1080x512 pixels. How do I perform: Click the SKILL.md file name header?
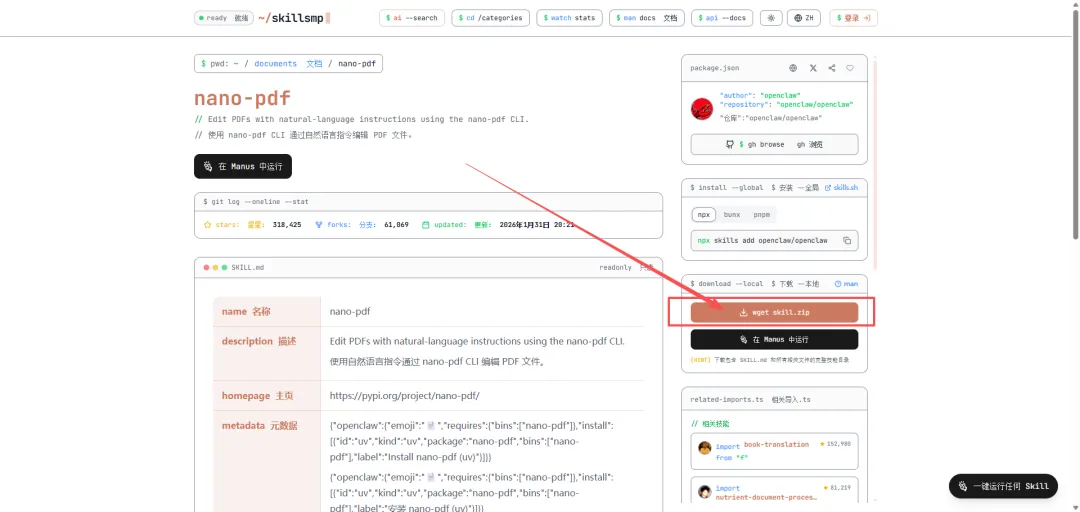coord(247,267)
